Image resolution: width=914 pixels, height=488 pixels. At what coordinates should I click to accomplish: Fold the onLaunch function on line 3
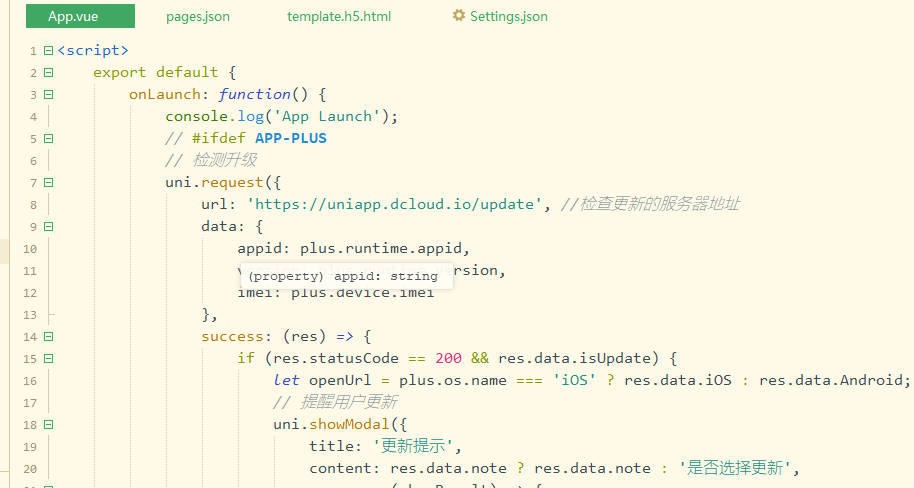point(47,94)
